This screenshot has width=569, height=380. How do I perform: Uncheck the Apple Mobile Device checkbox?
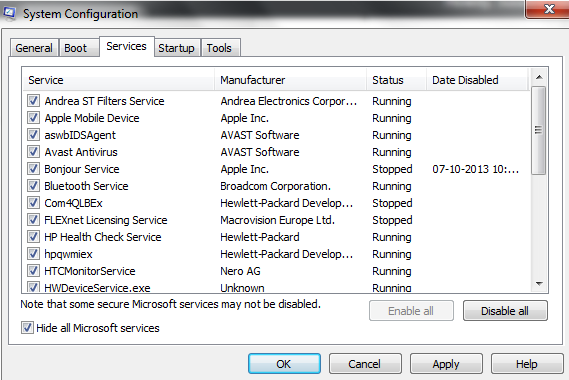[33, 118]
